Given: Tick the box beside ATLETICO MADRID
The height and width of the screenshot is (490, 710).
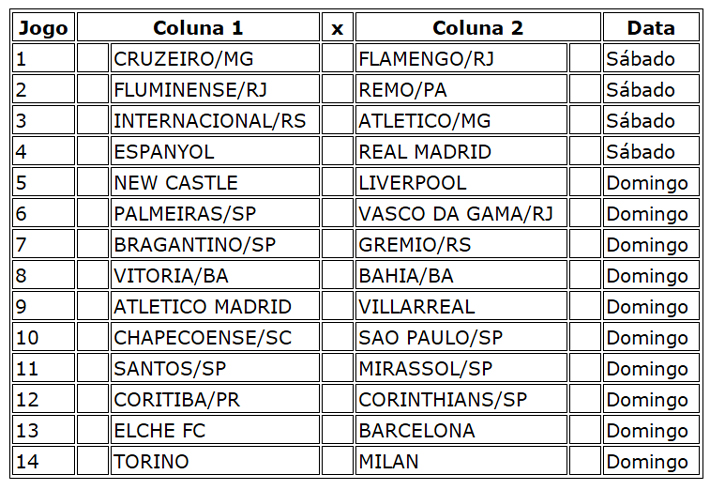Looking at the screenshot, I should (93, 306).
